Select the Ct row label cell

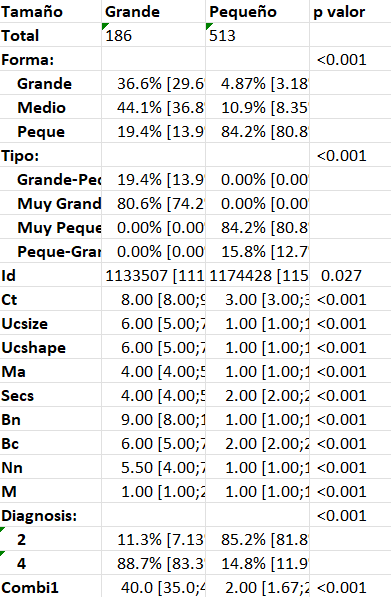pyautogui.click(x=51, y=299)
